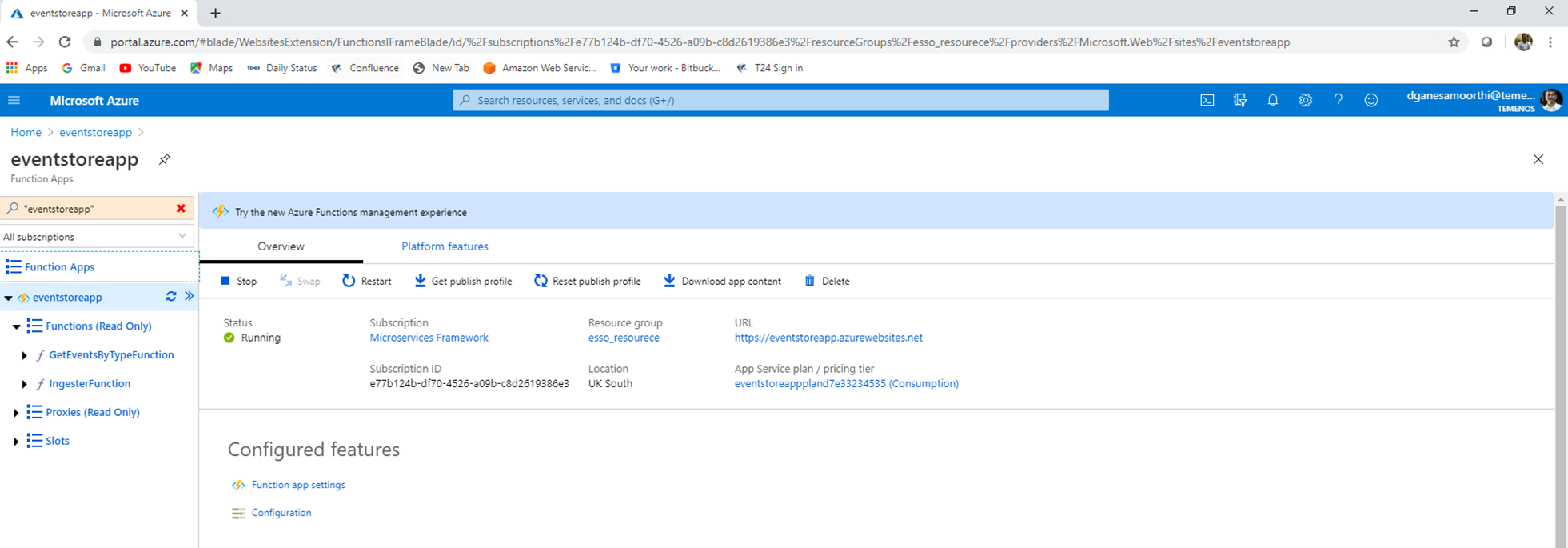Open Function app settings link

[298, 485]
